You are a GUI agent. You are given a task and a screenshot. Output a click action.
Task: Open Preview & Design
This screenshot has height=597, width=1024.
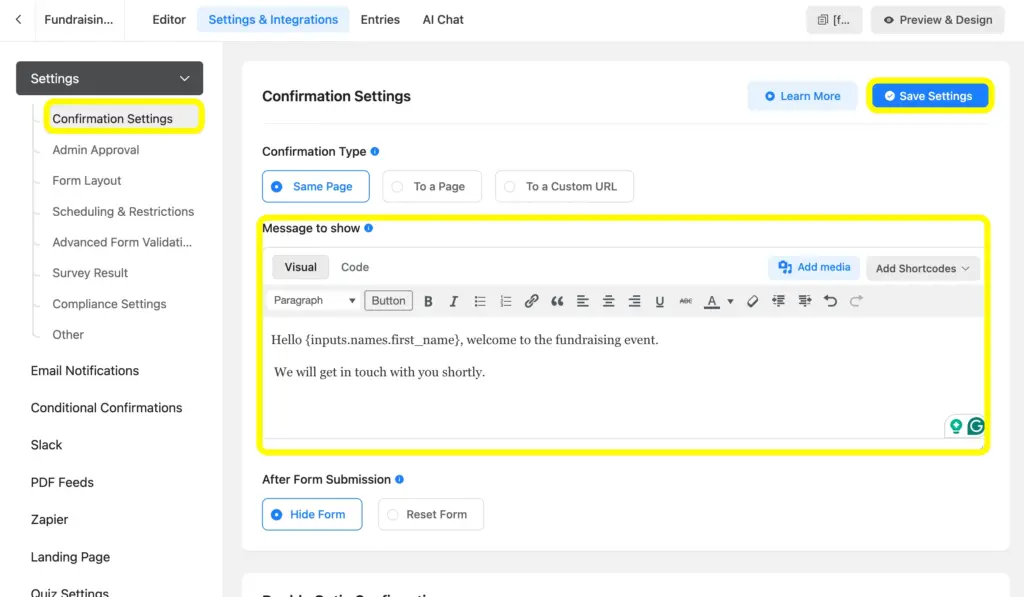coord(938,20)
